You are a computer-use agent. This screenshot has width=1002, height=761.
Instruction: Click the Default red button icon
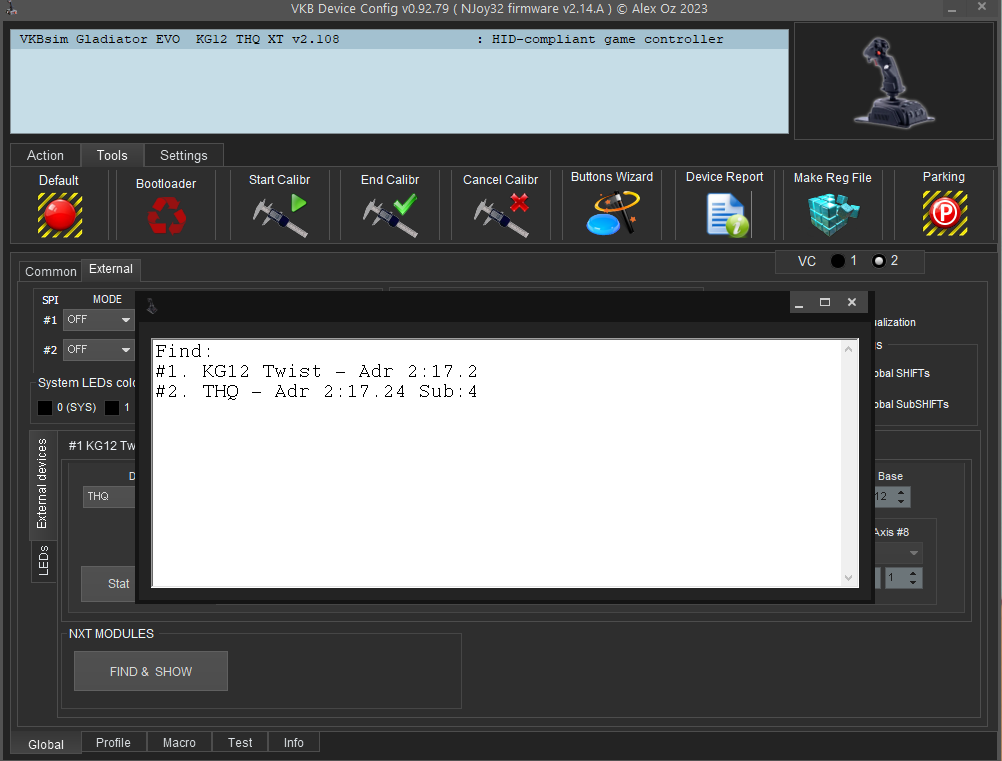tap(59, 215)
